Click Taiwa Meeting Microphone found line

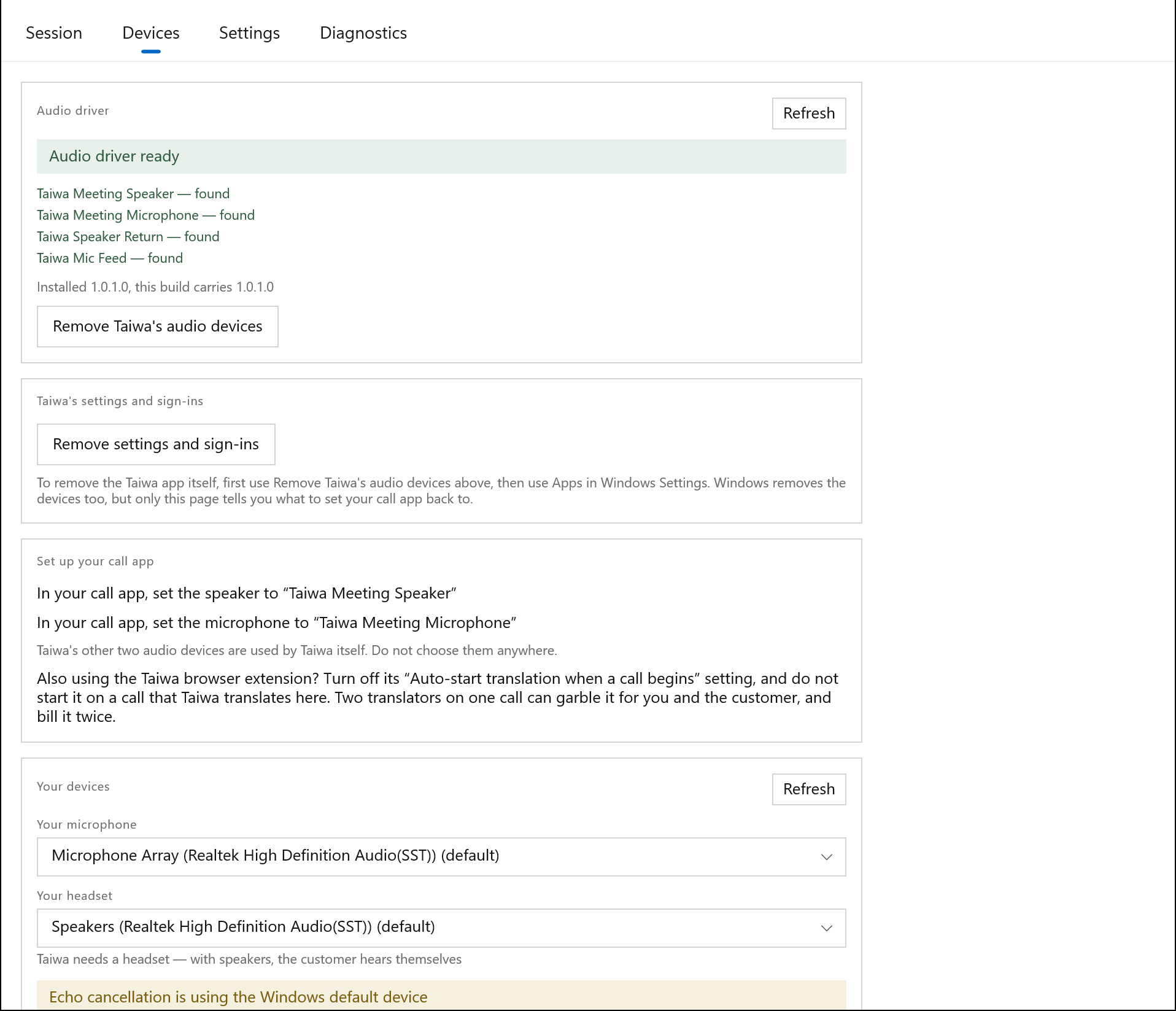click(x=145, y=215)
